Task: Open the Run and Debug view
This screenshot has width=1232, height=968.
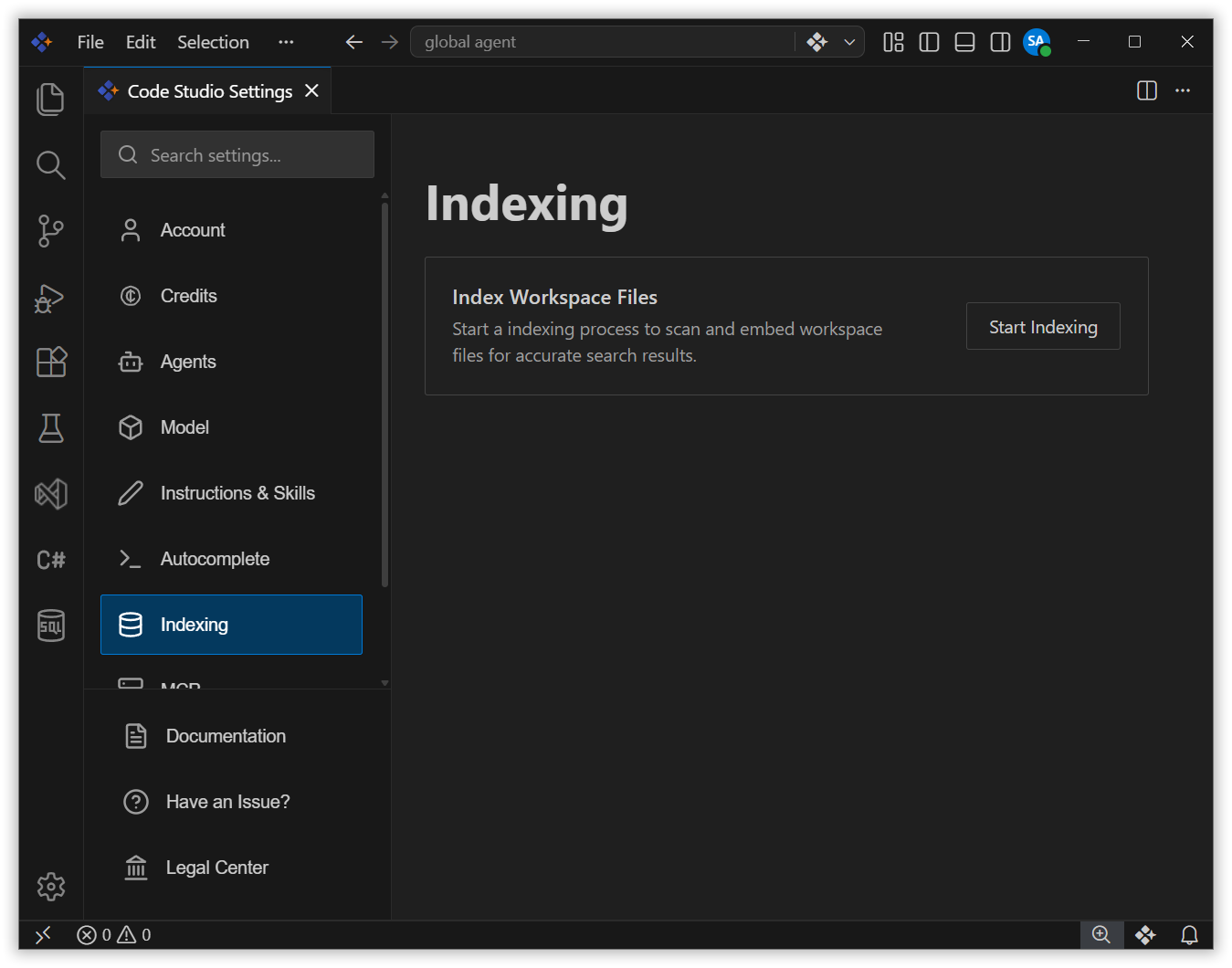Action: click(x=50, y=297)
